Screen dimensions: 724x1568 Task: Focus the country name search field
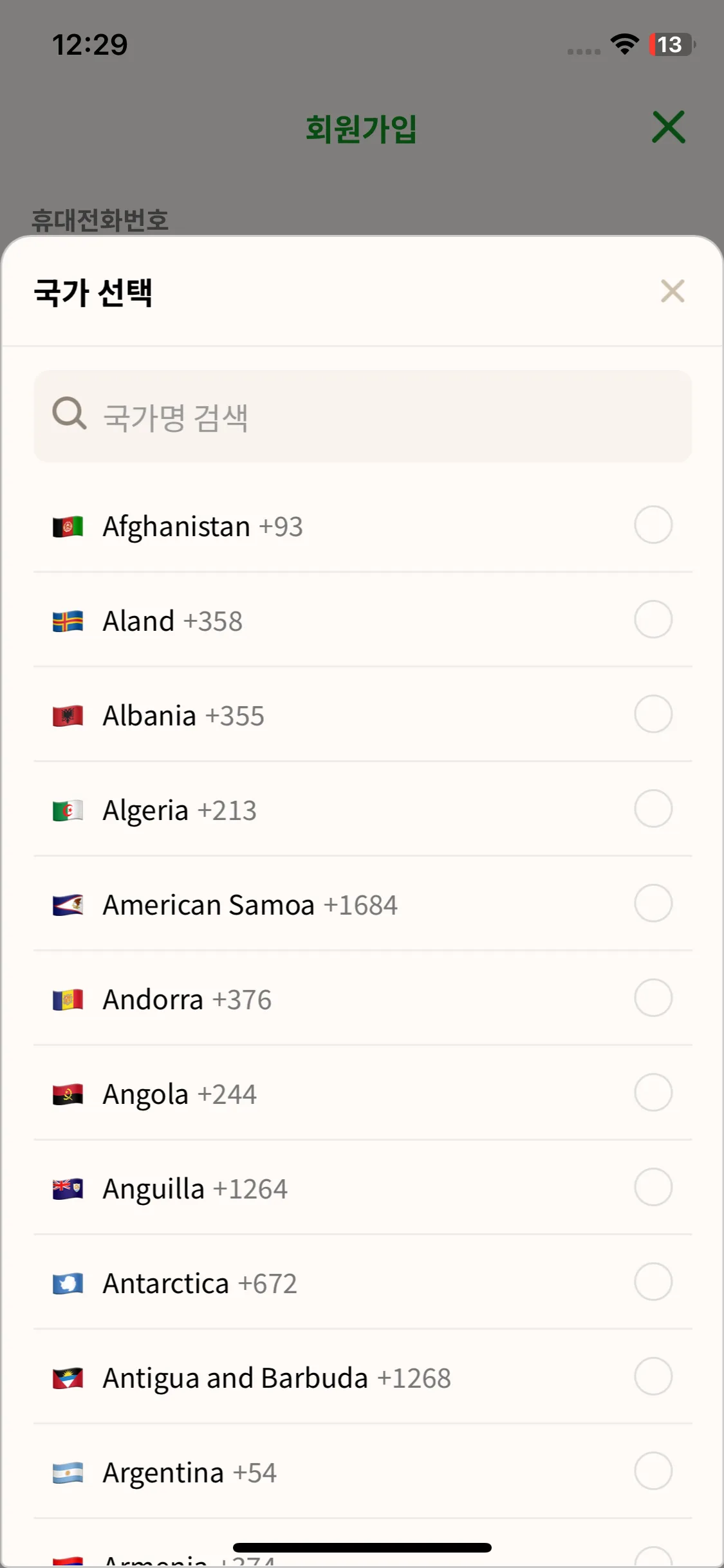pos(386,416)
